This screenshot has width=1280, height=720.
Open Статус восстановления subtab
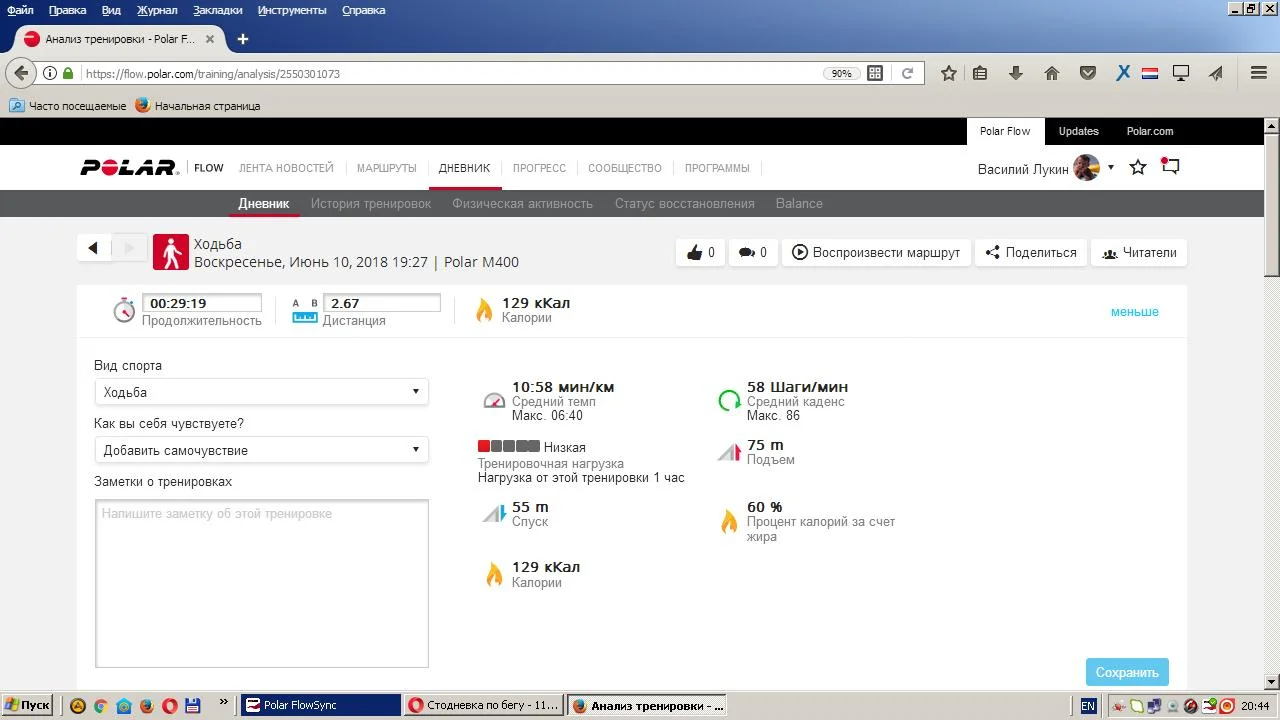(684, 203)
